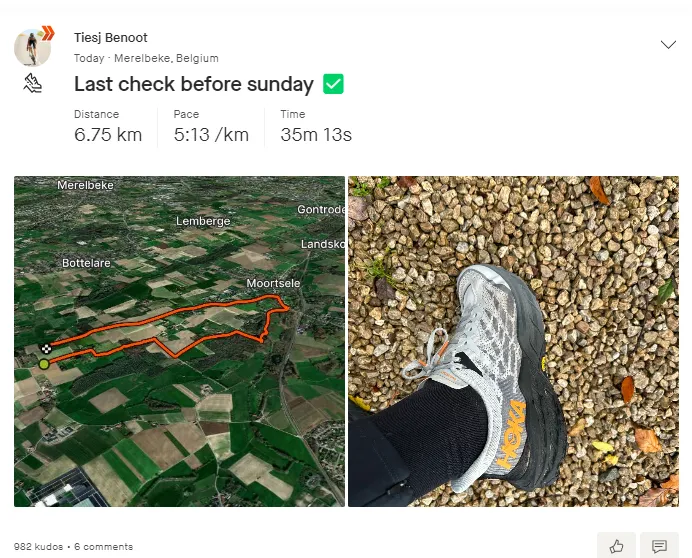This screenshot has width=692, height=558.
Task: Click the checkered finish marker on route
Action: point(46,349)
